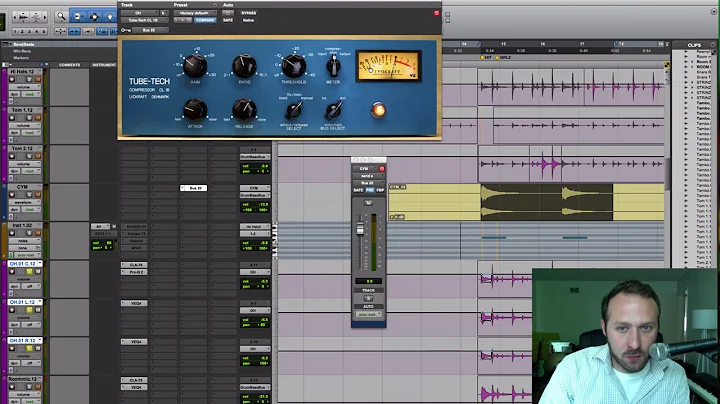Click the VU meter display

coord(388,66)
